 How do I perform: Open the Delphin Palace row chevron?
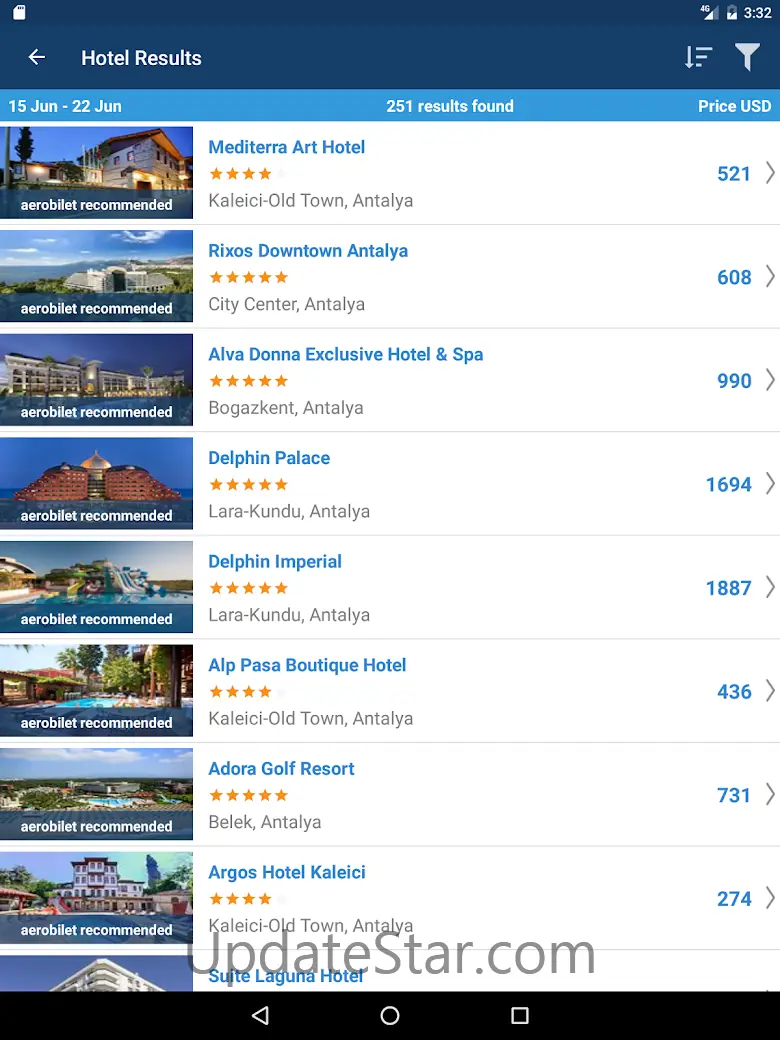[770, 484]
